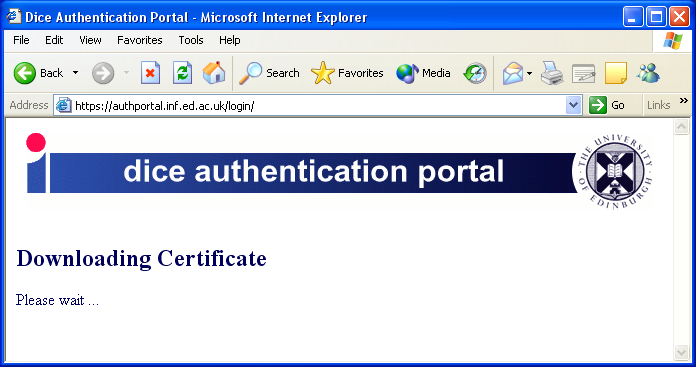Open the History clock icon

tap(475, 73)
